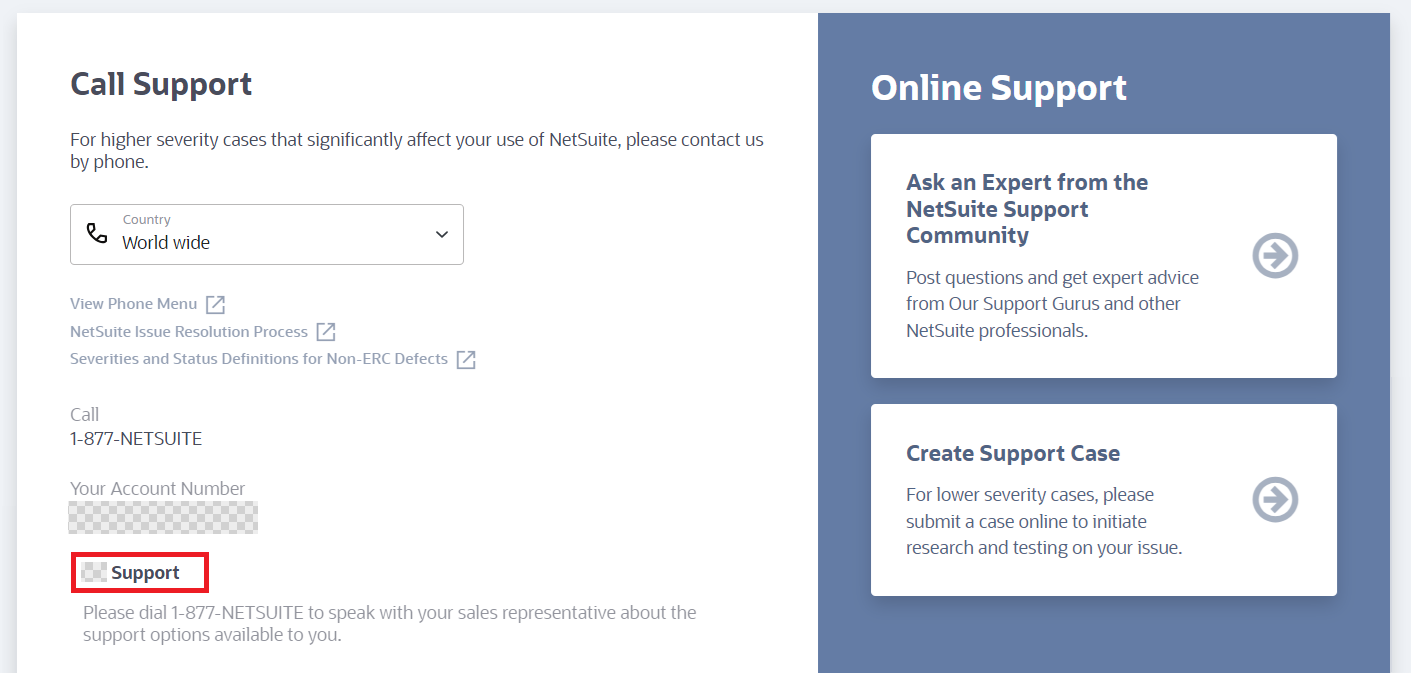The height and width of the screenshot is (676, 1411).
Task: Click the external-link icon after Severities and Status Definitions
Action: click(465, 359)
